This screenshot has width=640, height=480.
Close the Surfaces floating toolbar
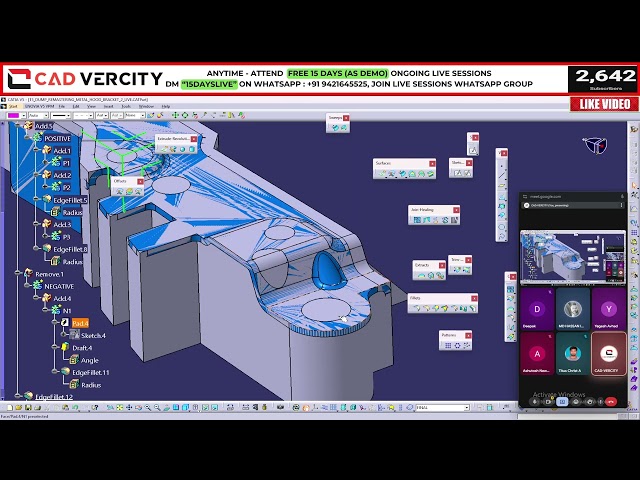click(x=432, y=164)
